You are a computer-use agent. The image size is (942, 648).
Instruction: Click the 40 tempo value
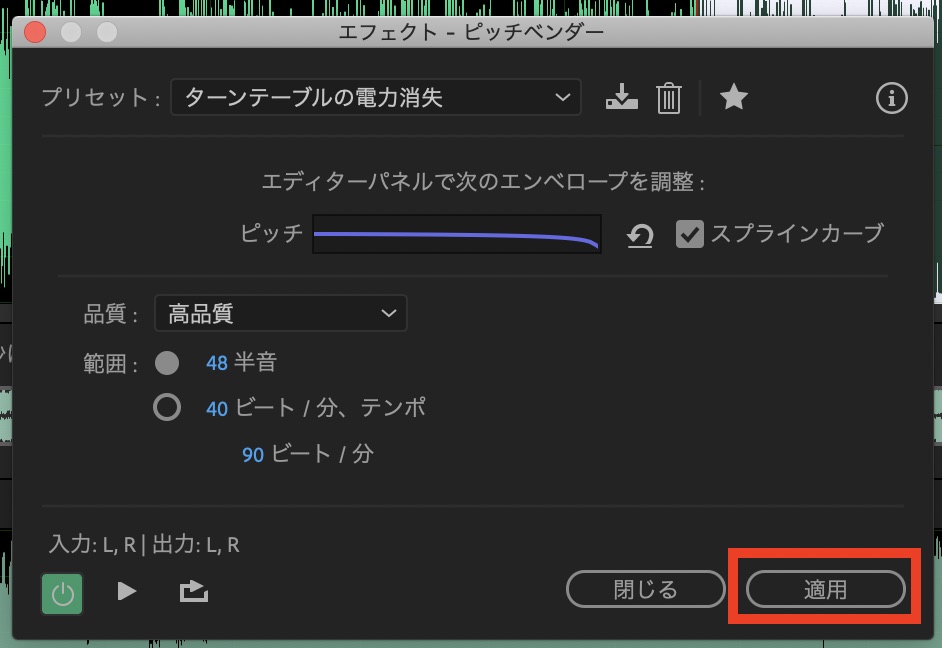[216, 409]
